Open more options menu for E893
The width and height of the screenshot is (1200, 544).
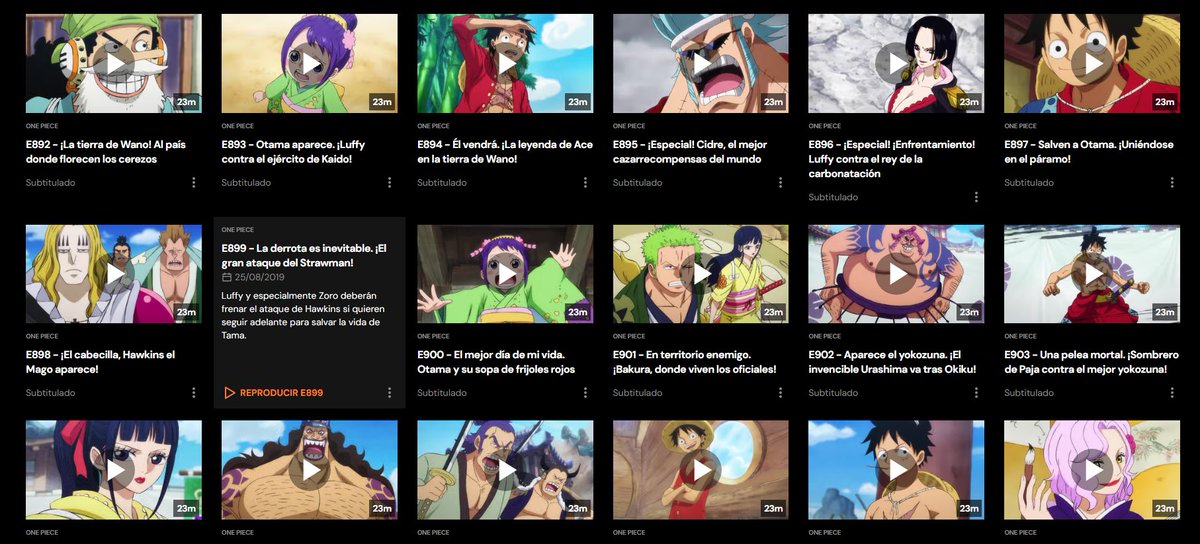click(x=389, y=183)
